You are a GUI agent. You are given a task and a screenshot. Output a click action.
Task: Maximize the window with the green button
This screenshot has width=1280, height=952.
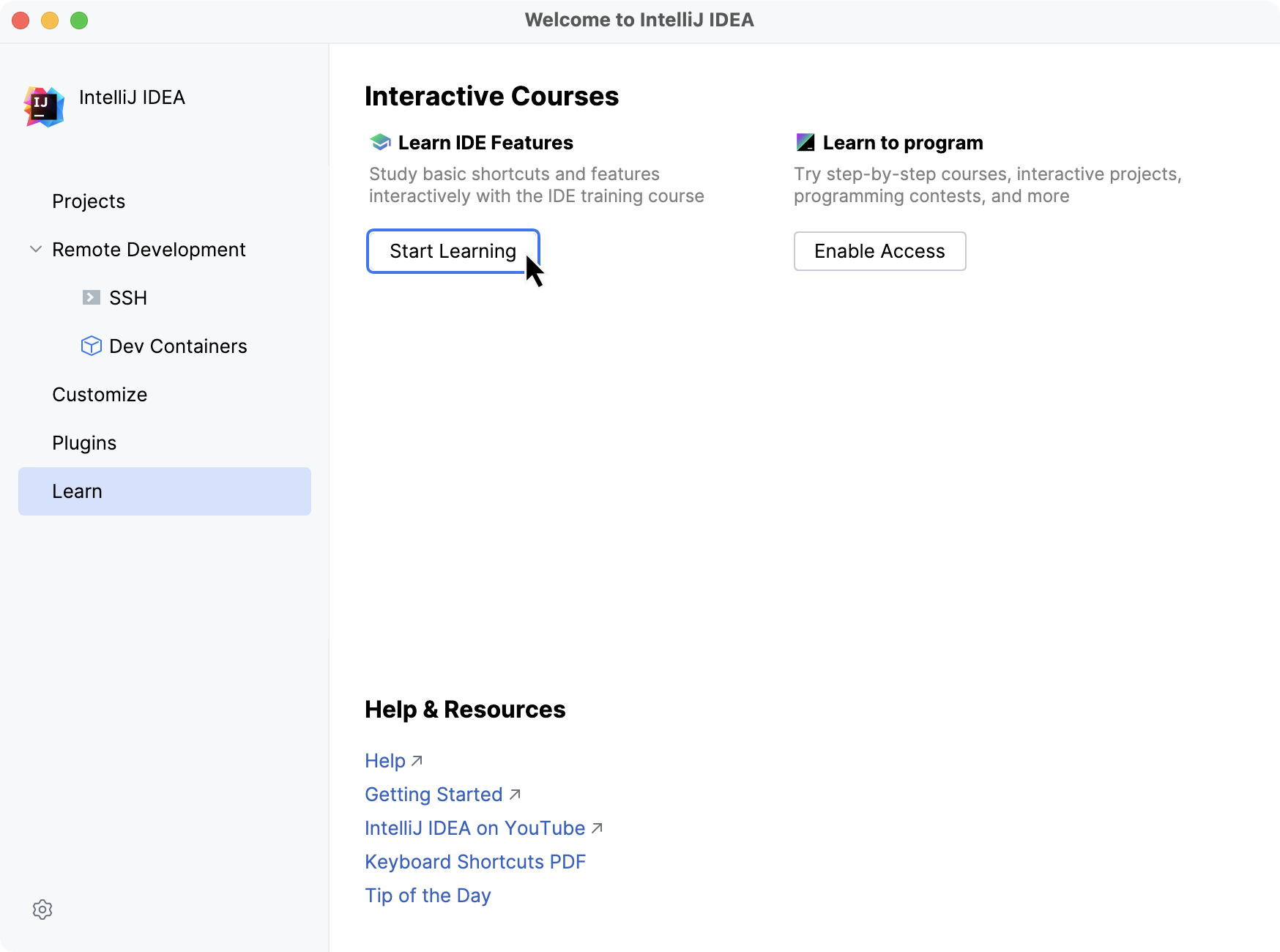click(x=79, y=21)
